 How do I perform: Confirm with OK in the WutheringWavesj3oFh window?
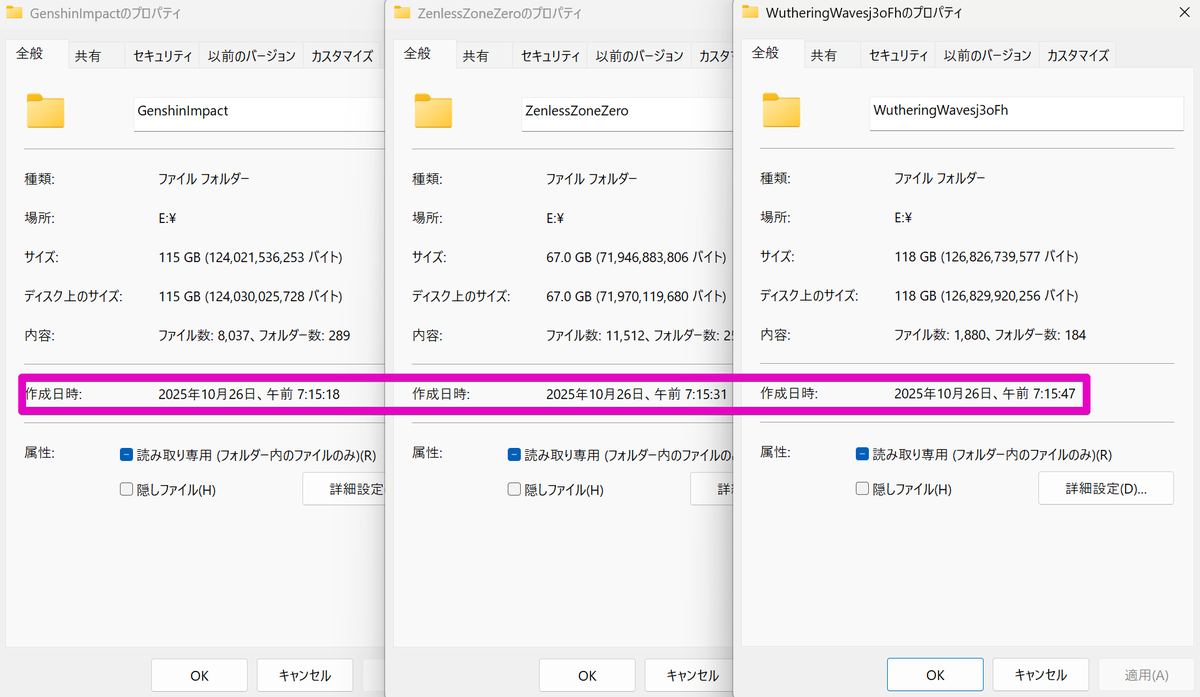pos(935,675)
